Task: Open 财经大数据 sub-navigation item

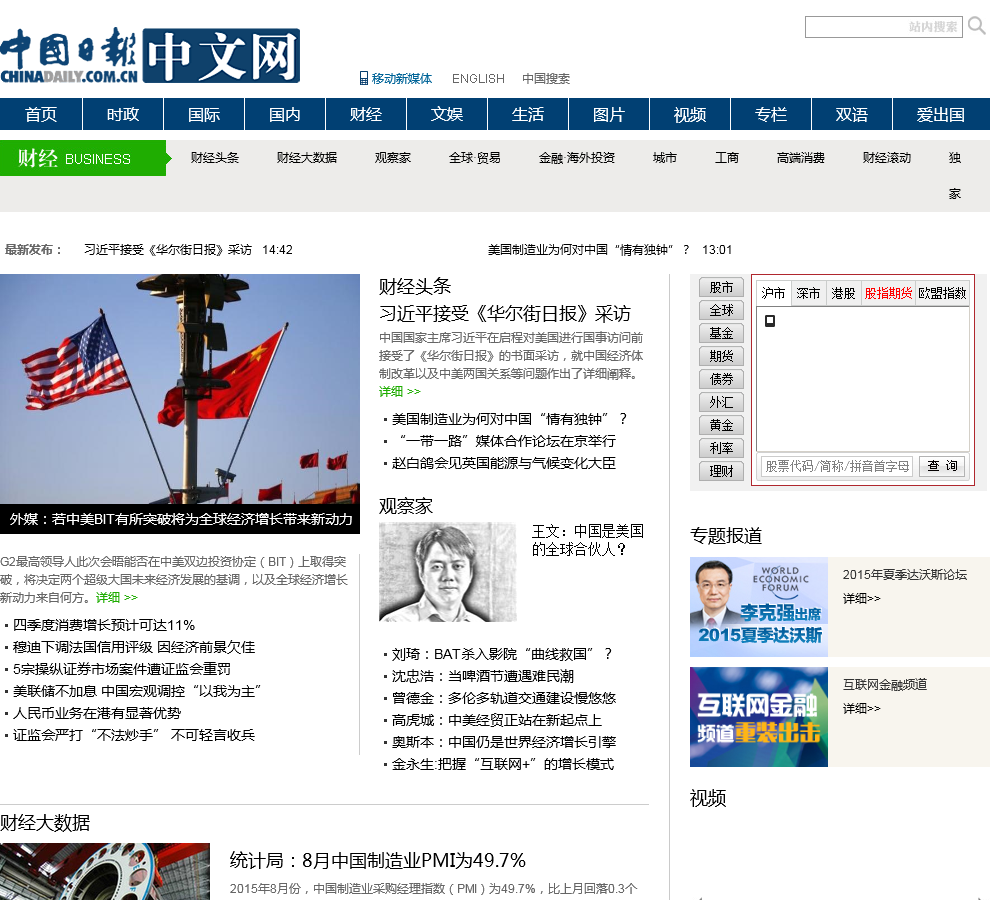Action: (x=307, y=157)
